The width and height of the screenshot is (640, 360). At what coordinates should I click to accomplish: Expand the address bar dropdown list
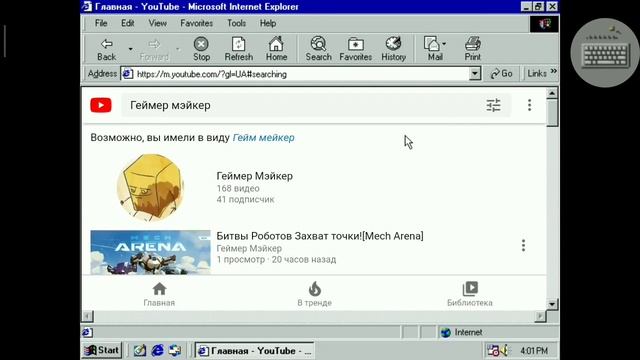[475, 74]
